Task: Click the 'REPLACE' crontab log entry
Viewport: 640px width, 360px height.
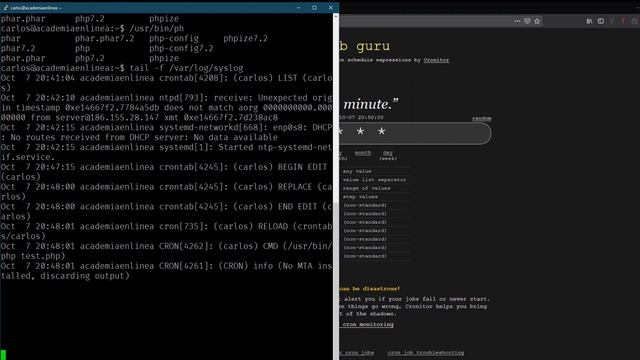Action: tap(295, 187)
